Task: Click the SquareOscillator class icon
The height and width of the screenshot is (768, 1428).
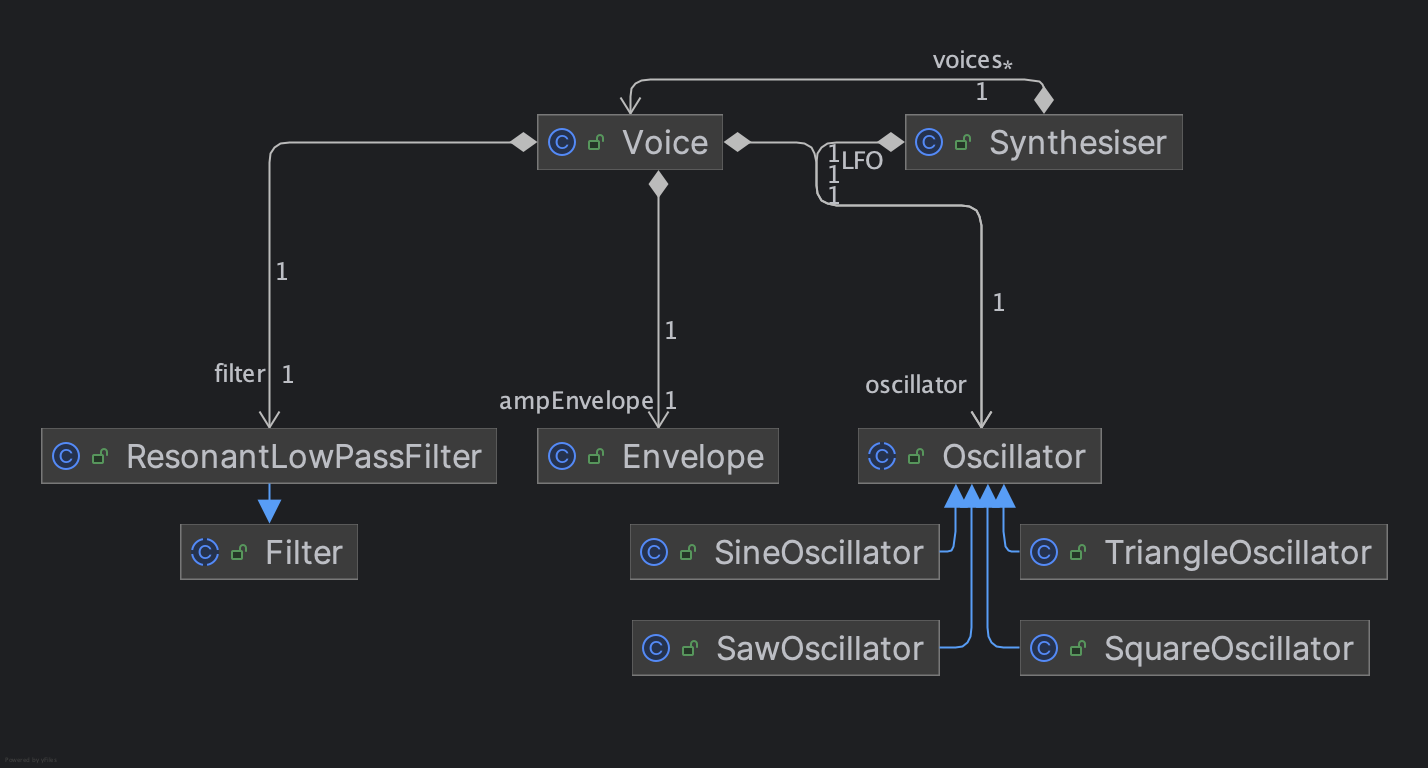Action: [x=1044, y=648]
